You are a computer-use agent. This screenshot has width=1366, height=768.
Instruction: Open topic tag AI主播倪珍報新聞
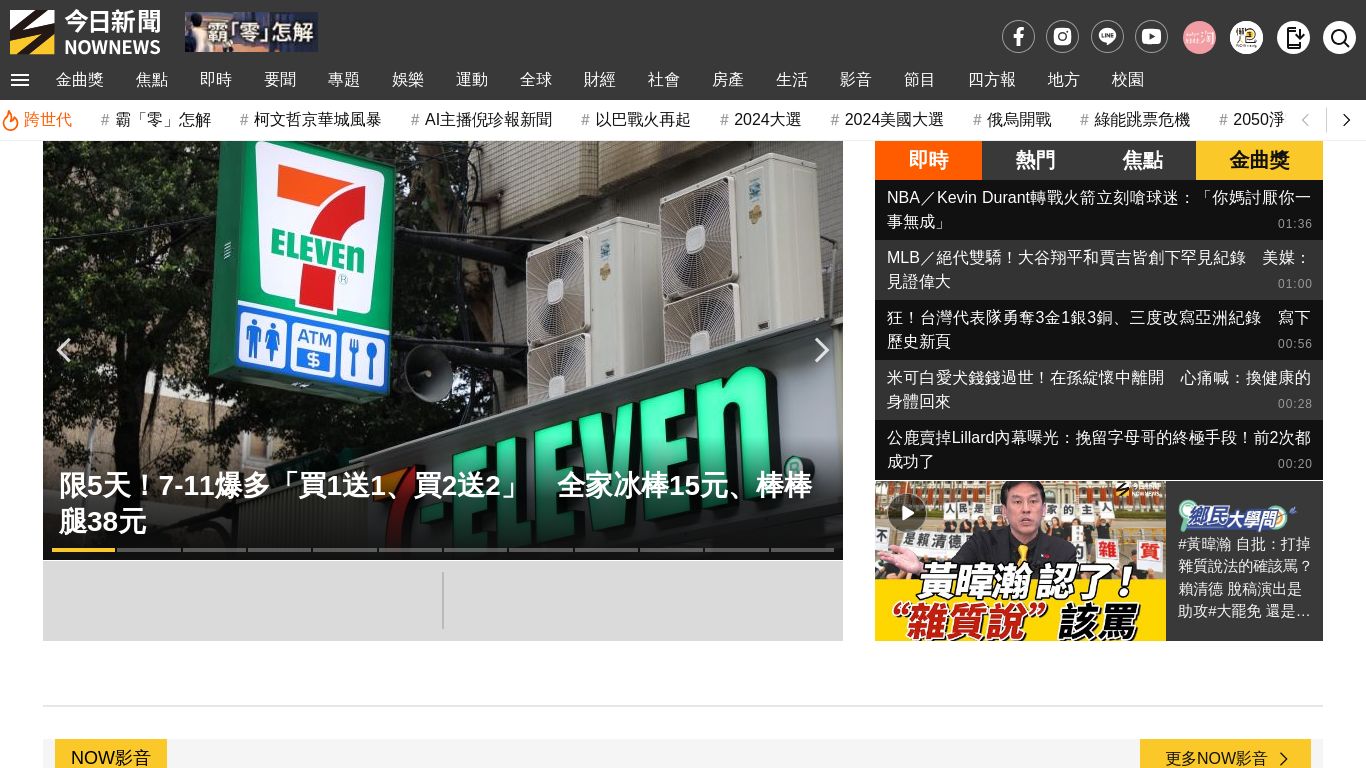click(x=481, y=120)
